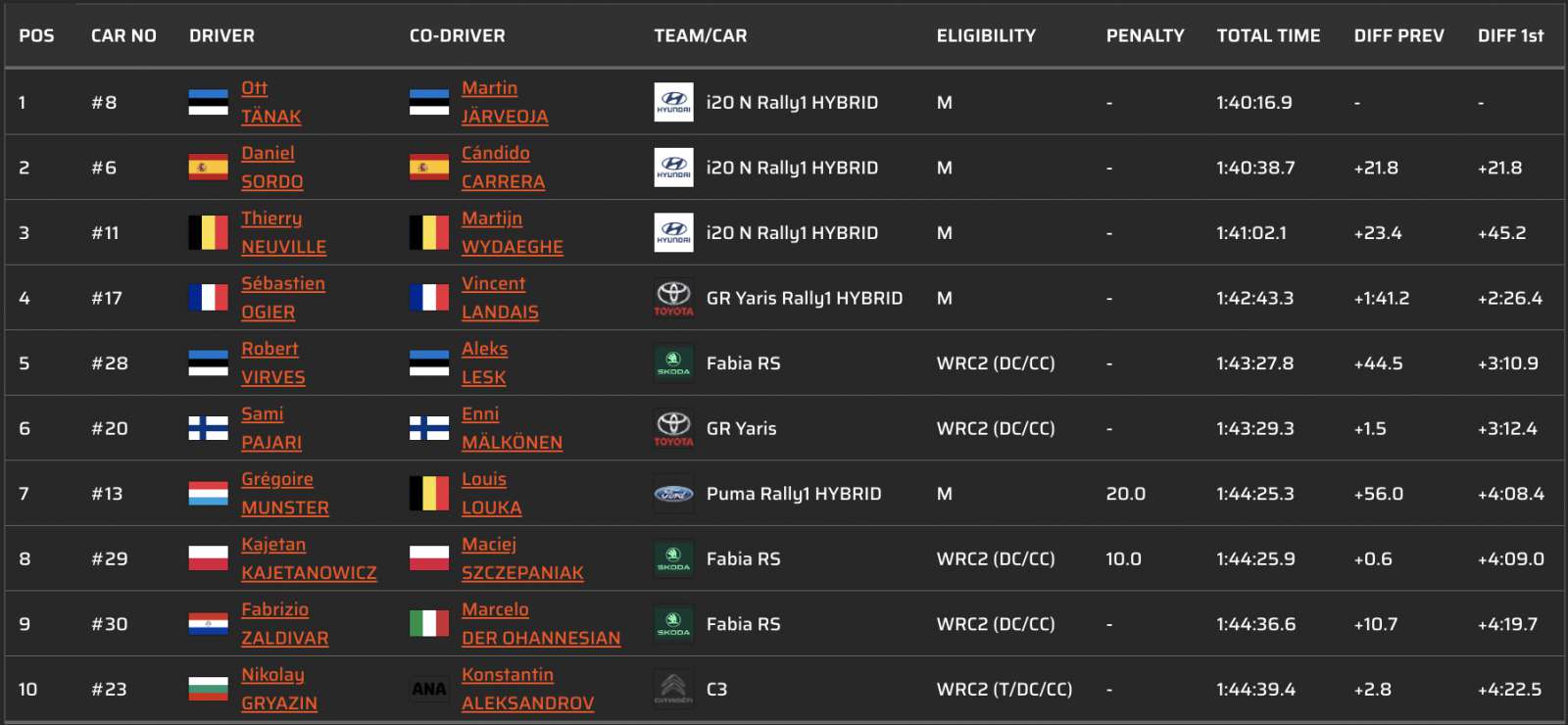1568x725 pixels.
Task: Open Thierry Neuville's driver link
Action: (x=283, y=232)
